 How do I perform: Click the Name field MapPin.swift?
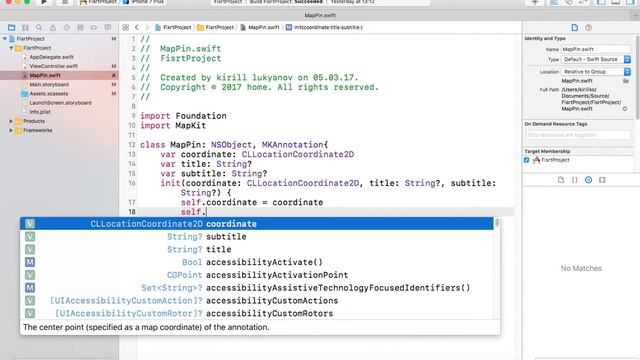click(x=596, y=49)
